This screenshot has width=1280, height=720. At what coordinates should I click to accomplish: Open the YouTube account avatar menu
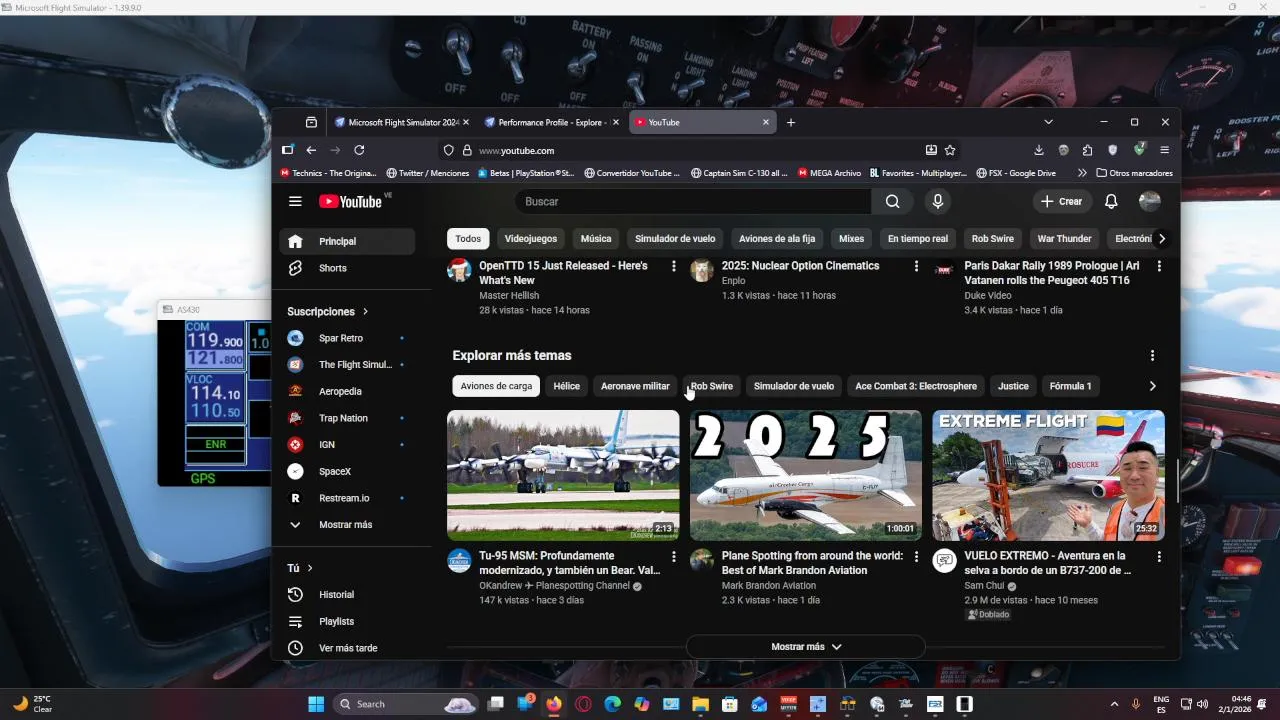pyautogui.click(x=1150, y=201)
